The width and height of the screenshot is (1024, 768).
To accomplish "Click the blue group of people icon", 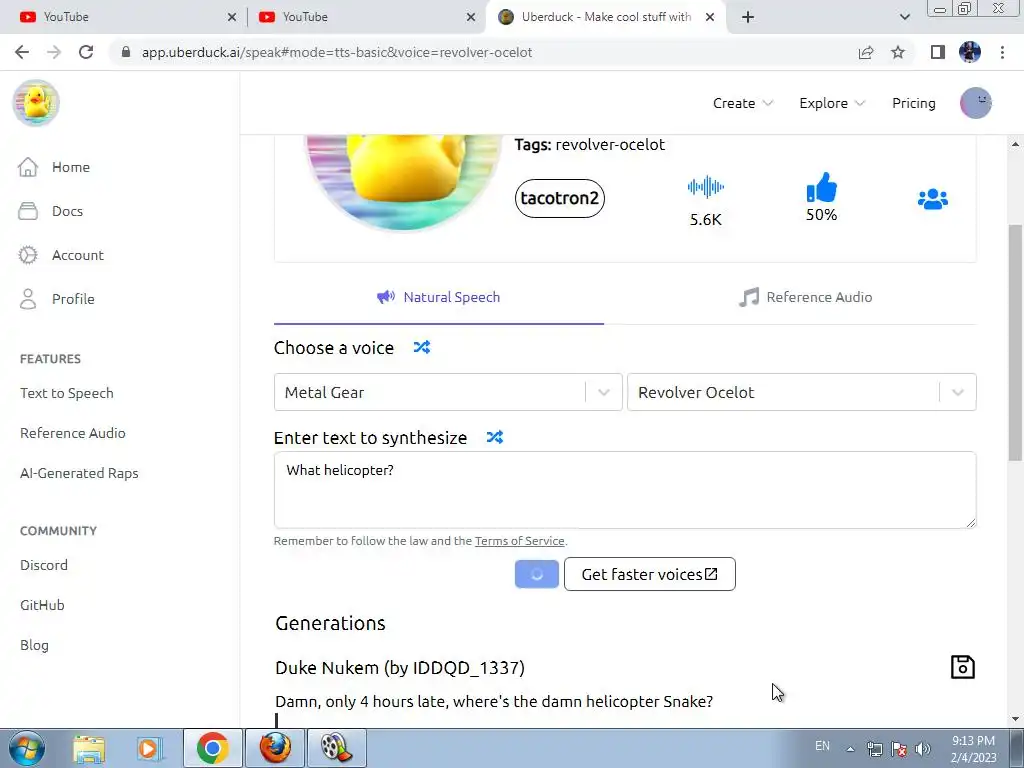I will pos(933,199).
